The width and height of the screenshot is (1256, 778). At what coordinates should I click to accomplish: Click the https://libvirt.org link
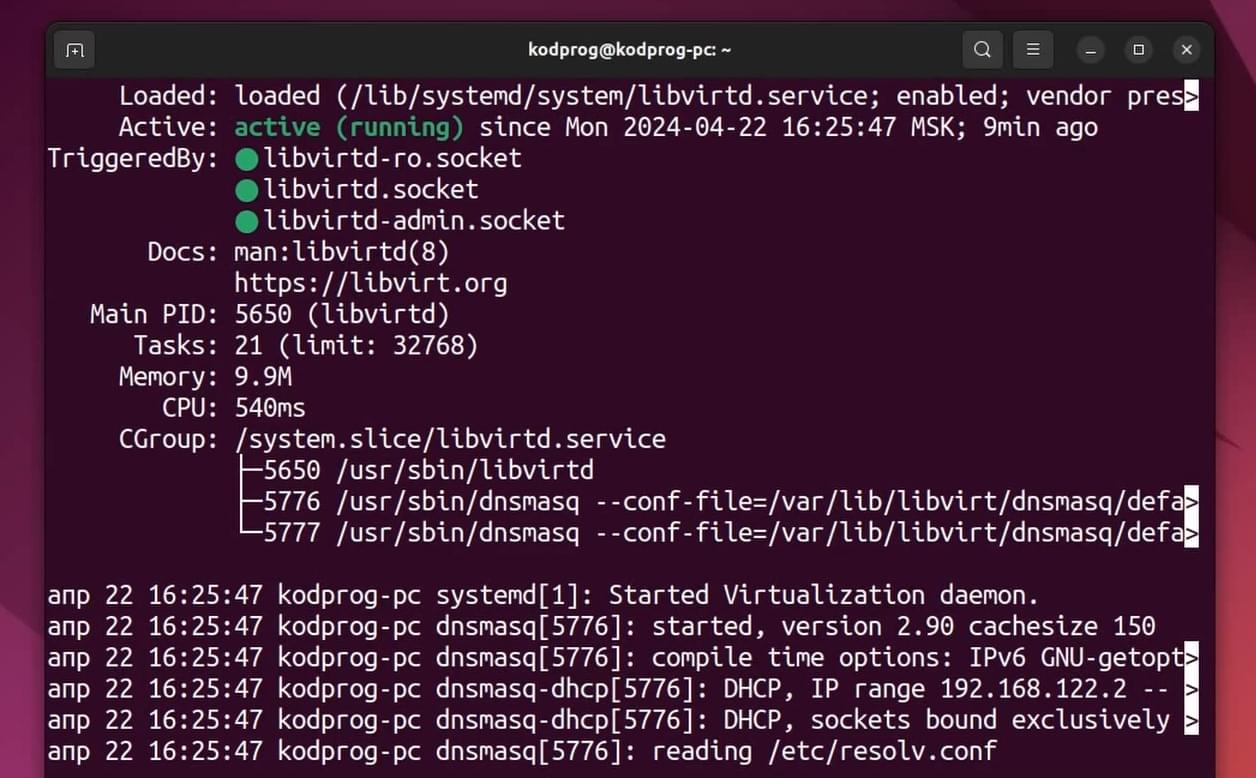[371, 284]
